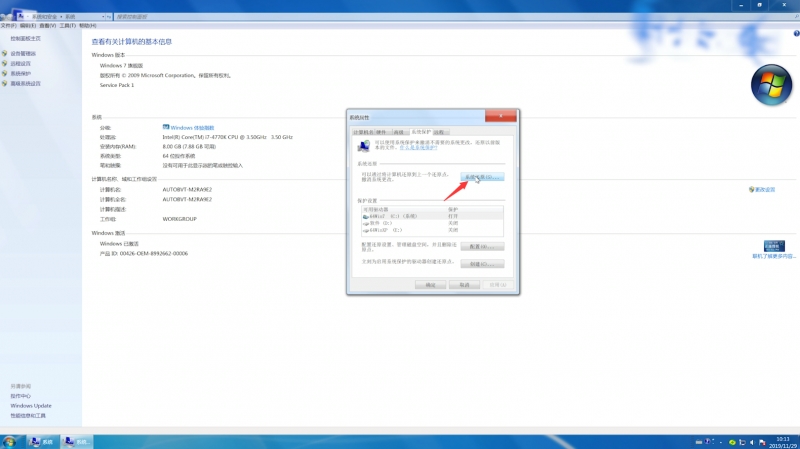Click shield icon beside 系统保护 sidebar link

pos(5,73)
